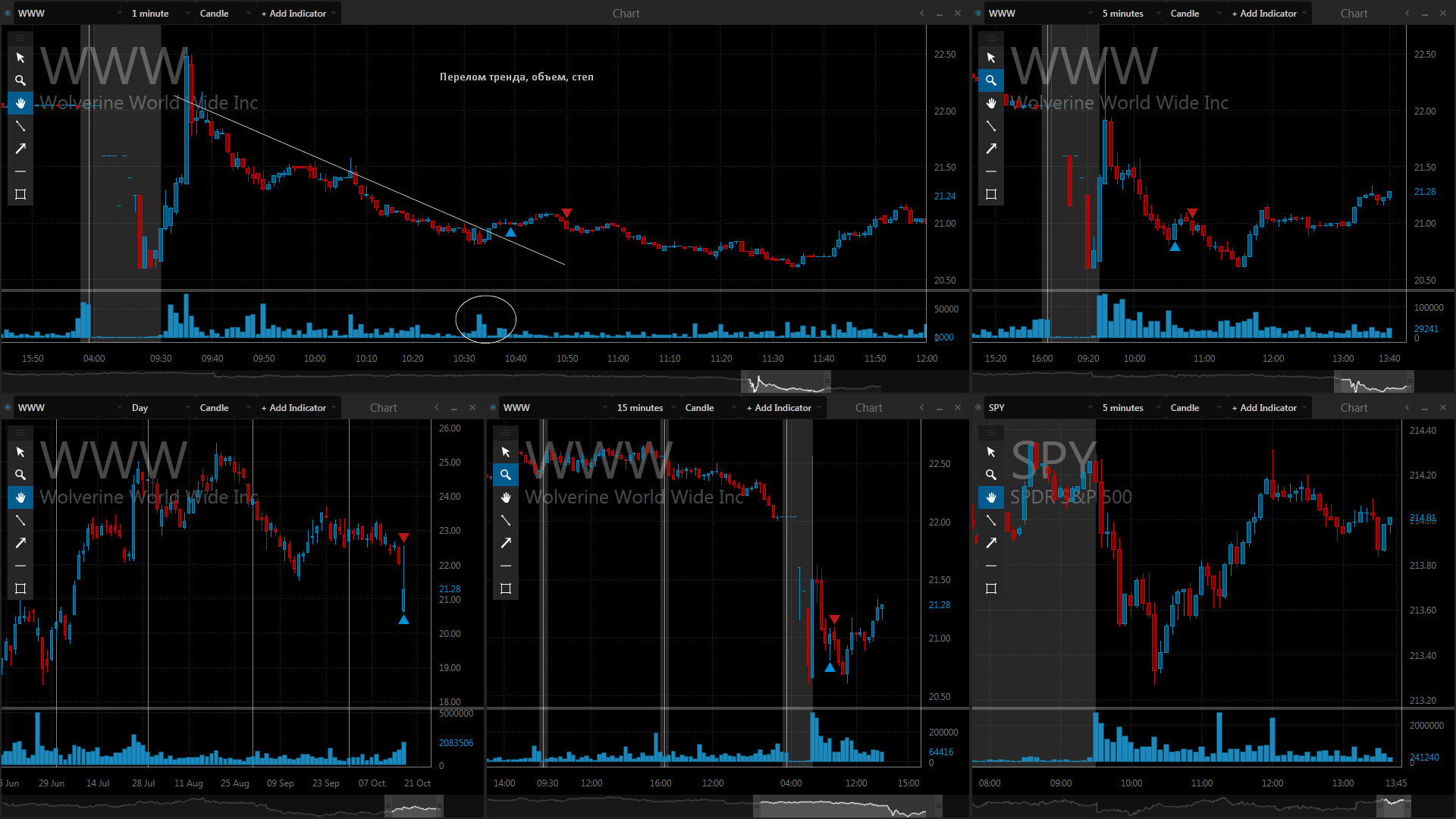Viewport: 1456px width, 819px height.
Task: Open the 5 minutes interval dropdown for SPY
Action: [1131, 407]
